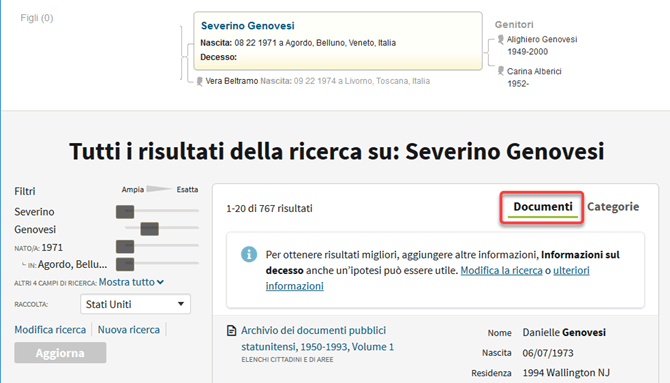Open the Raccolta Stati Uniti dropdown
Screen dimensions: 670x383
pyautogui.click(x=135, y=304)
